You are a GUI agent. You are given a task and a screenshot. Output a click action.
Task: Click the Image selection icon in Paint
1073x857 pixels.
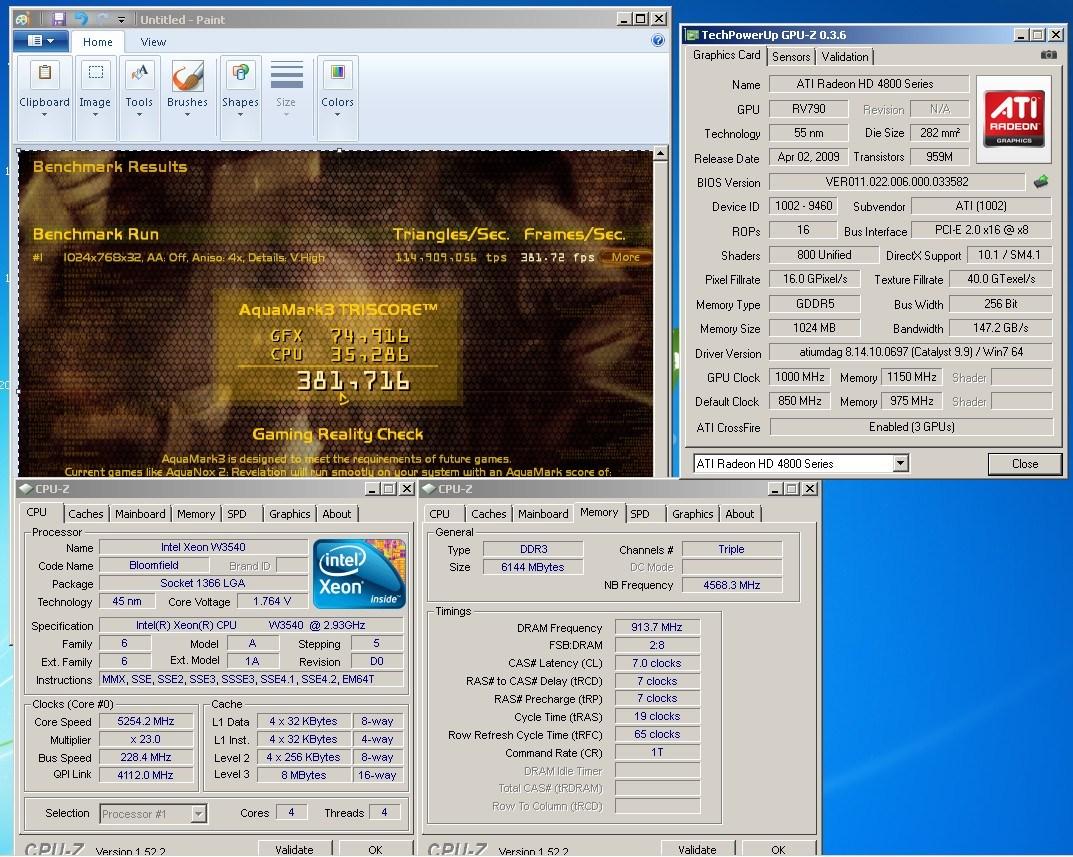(x=95, y=73)
